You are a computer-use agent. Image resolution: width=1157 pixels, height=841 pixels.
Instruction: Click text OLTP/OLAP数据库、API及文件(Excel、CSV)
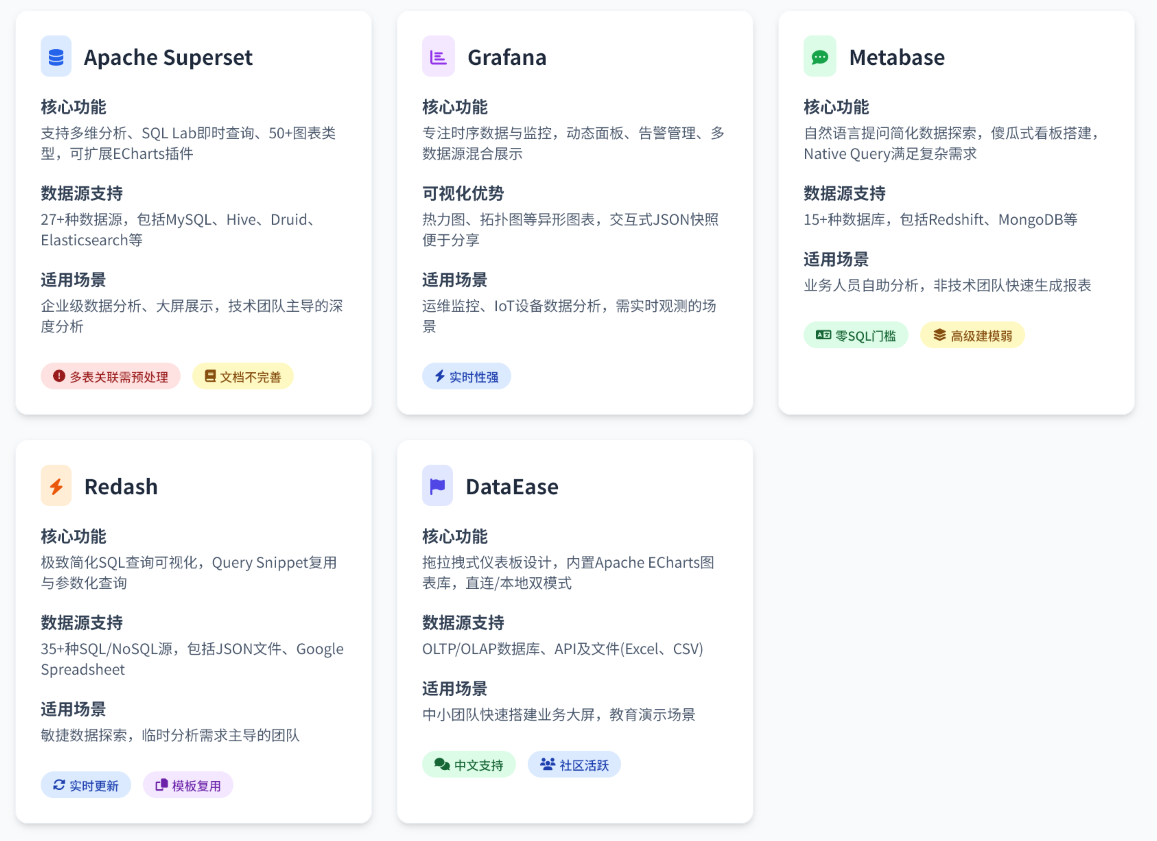[562, 648]
